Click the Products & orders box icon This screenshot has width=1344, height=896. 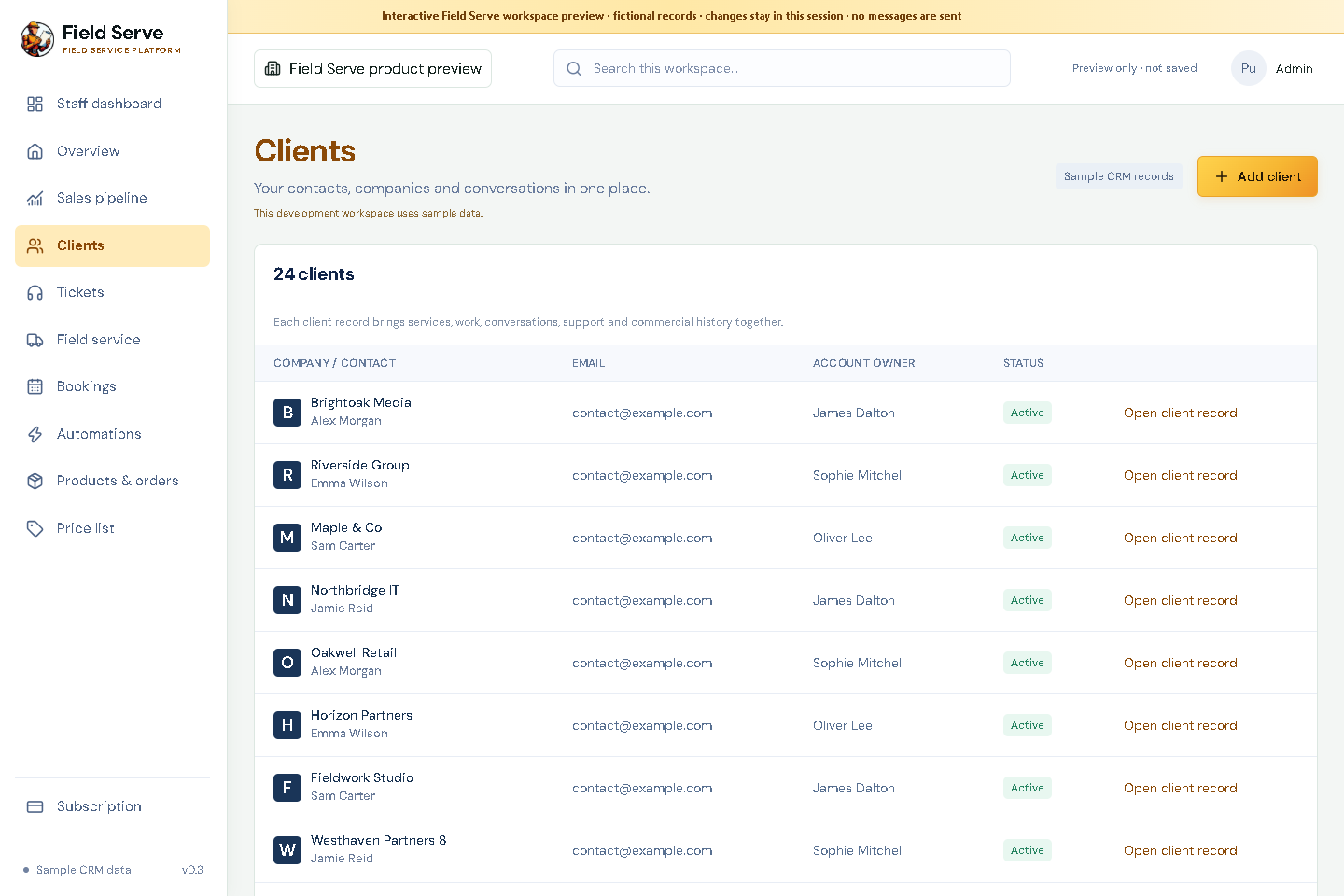tap(35, 481)
